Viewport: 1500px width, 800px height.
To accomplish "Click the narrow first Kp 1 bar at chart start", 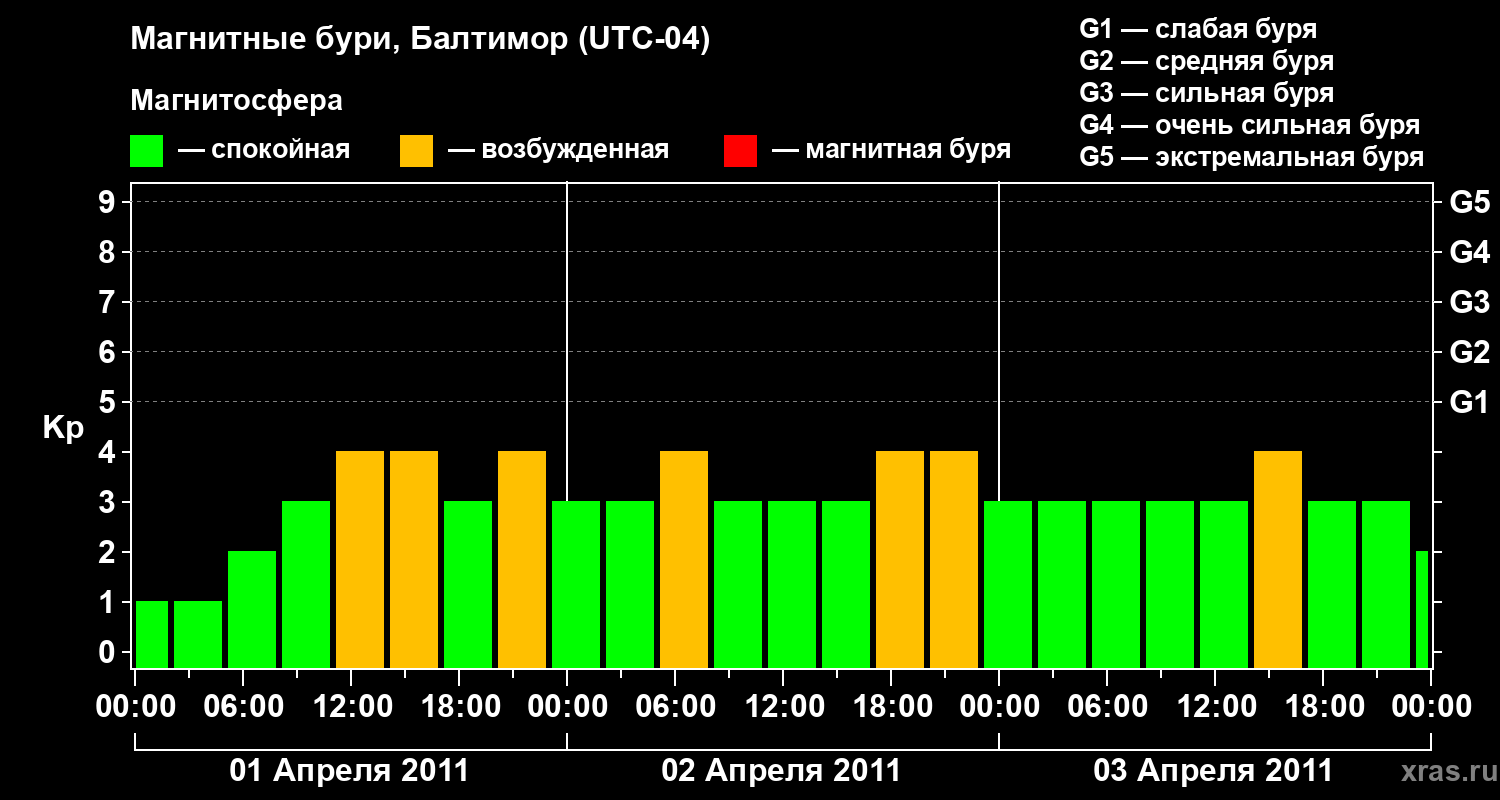I will point(152,634).
